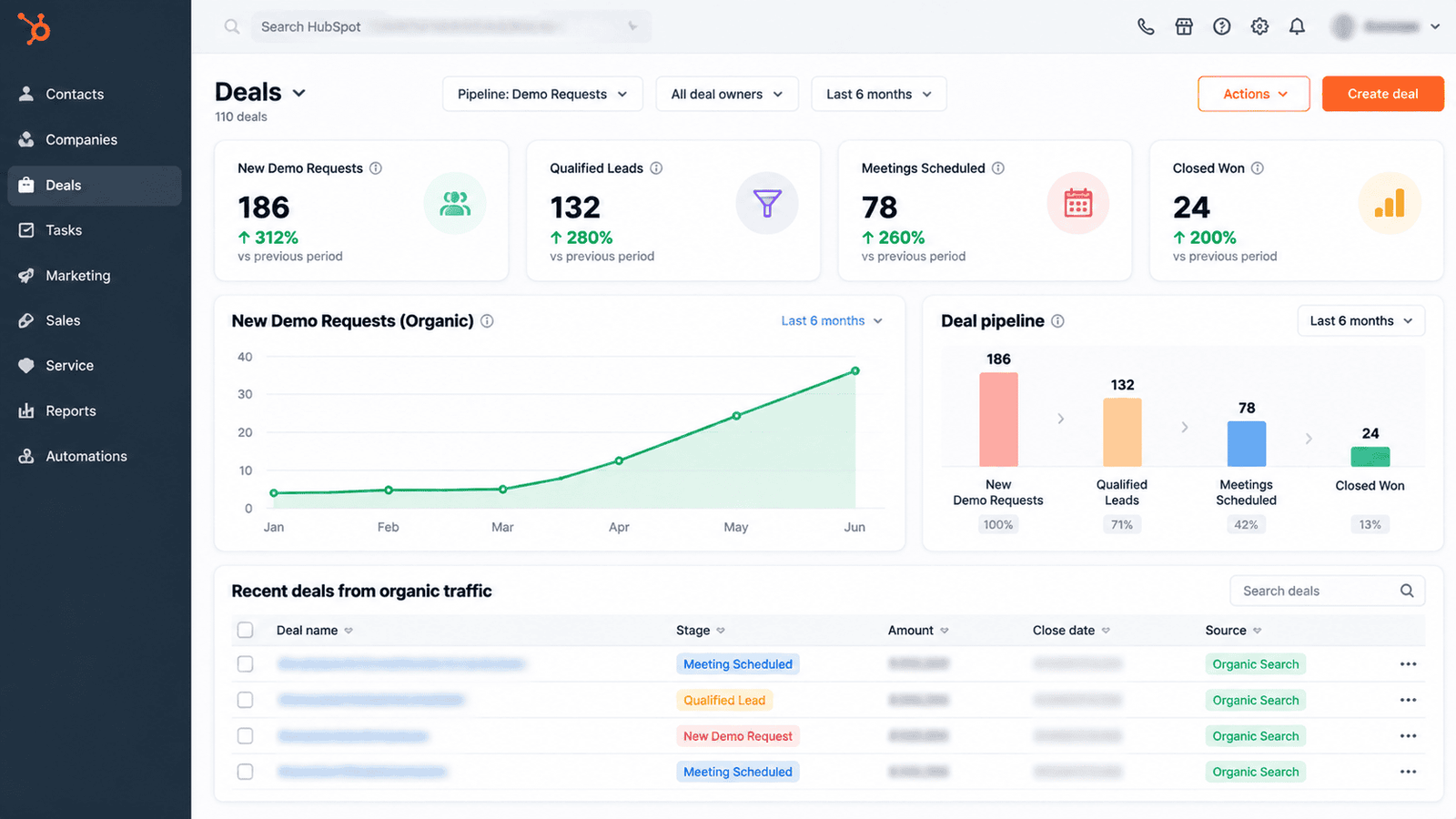Open the help question mark icon
Screen dimensions: 1456x819
pyautogui.click(x=1222, y=26)
